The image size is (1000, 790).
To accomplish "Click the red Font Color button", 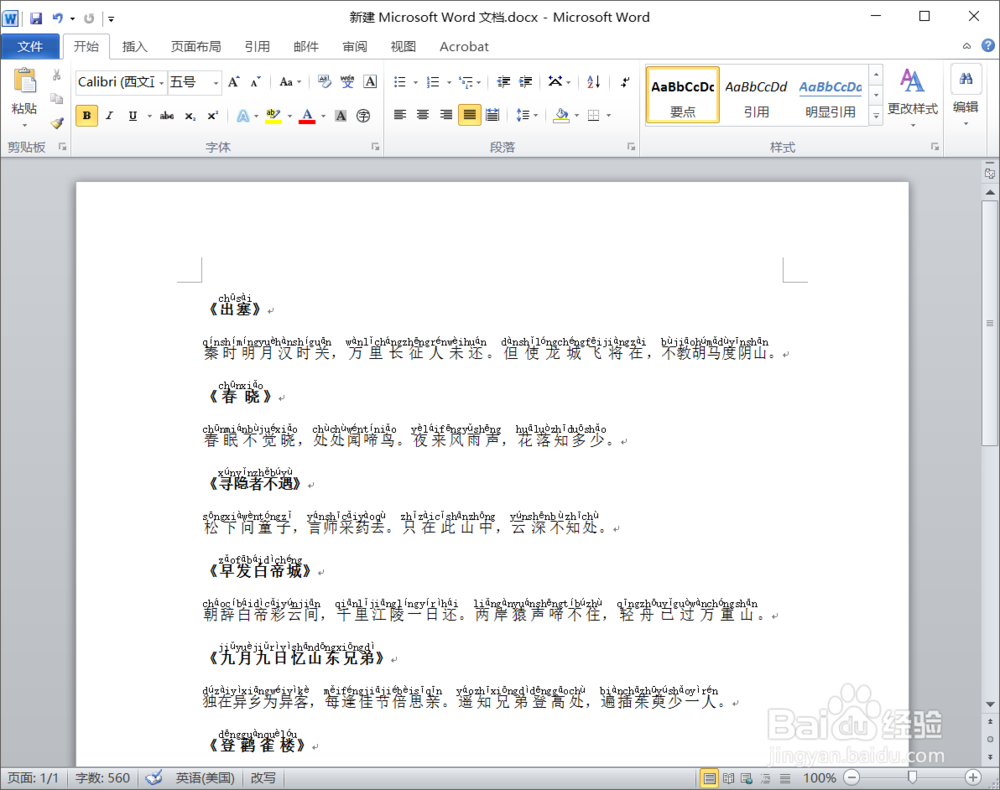I will (x=307, y=115).
